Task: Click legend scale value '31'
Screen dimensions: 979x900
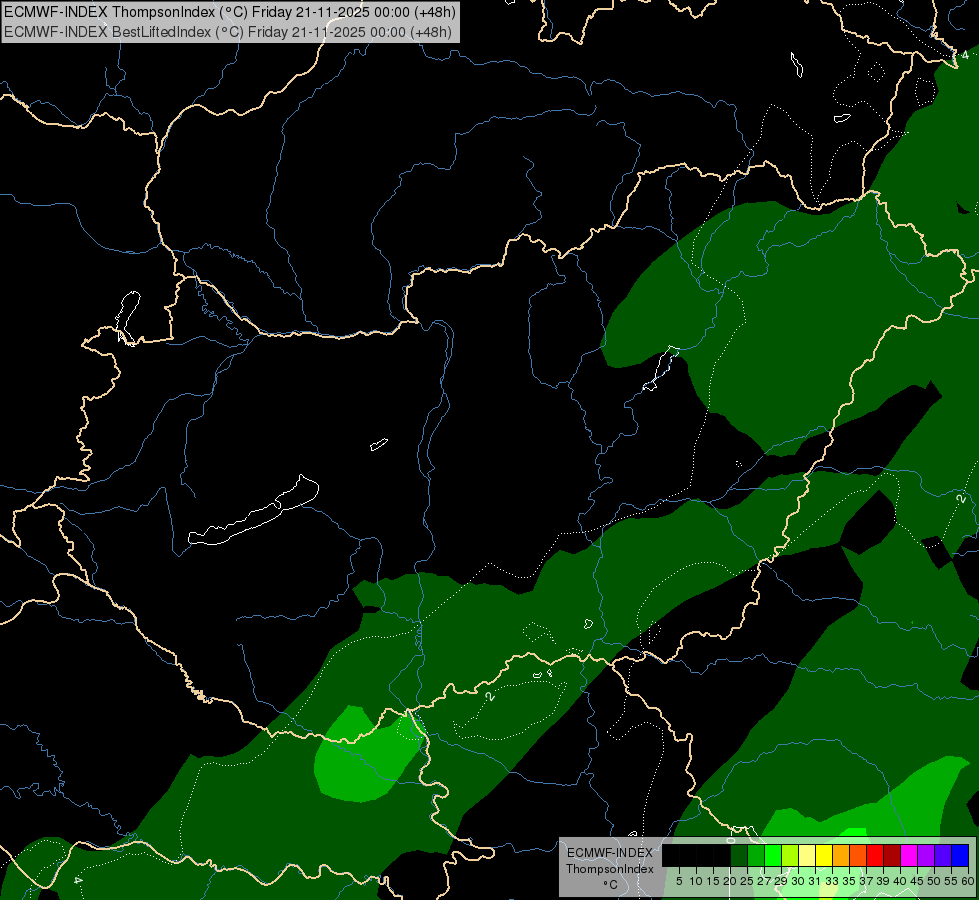Action: [815, 881]
